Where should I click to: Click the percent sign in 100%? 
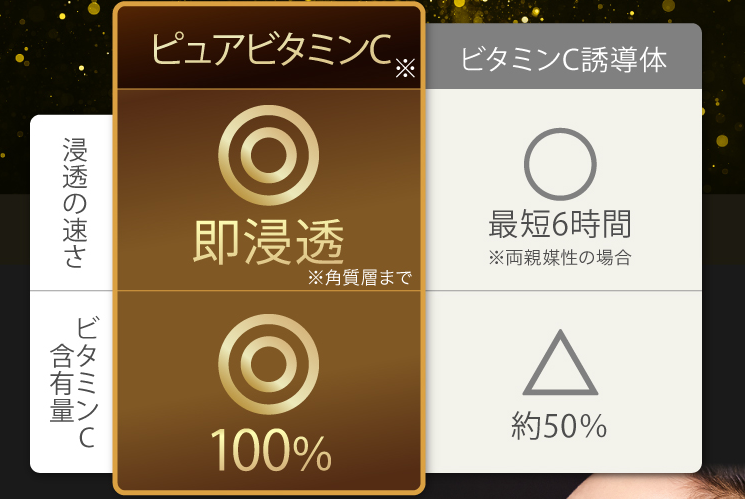click(312, 453)
